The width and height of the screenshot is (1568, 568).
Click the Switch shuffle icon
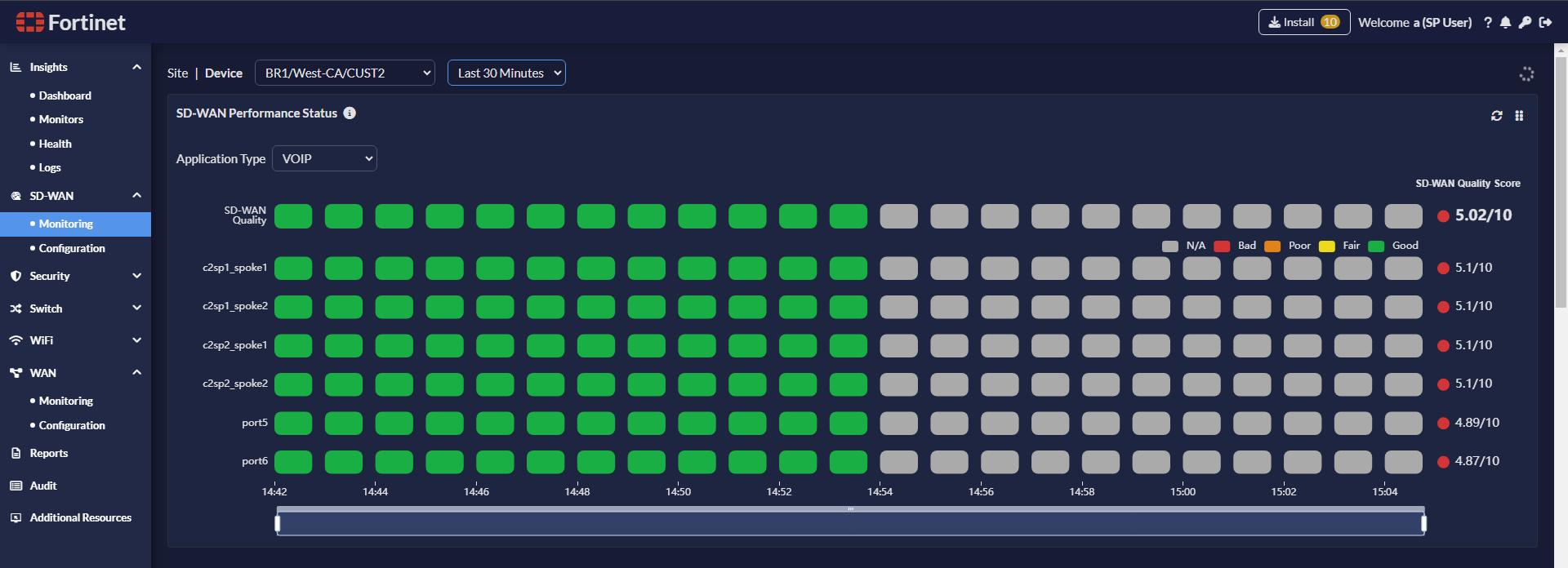(16, 308)
